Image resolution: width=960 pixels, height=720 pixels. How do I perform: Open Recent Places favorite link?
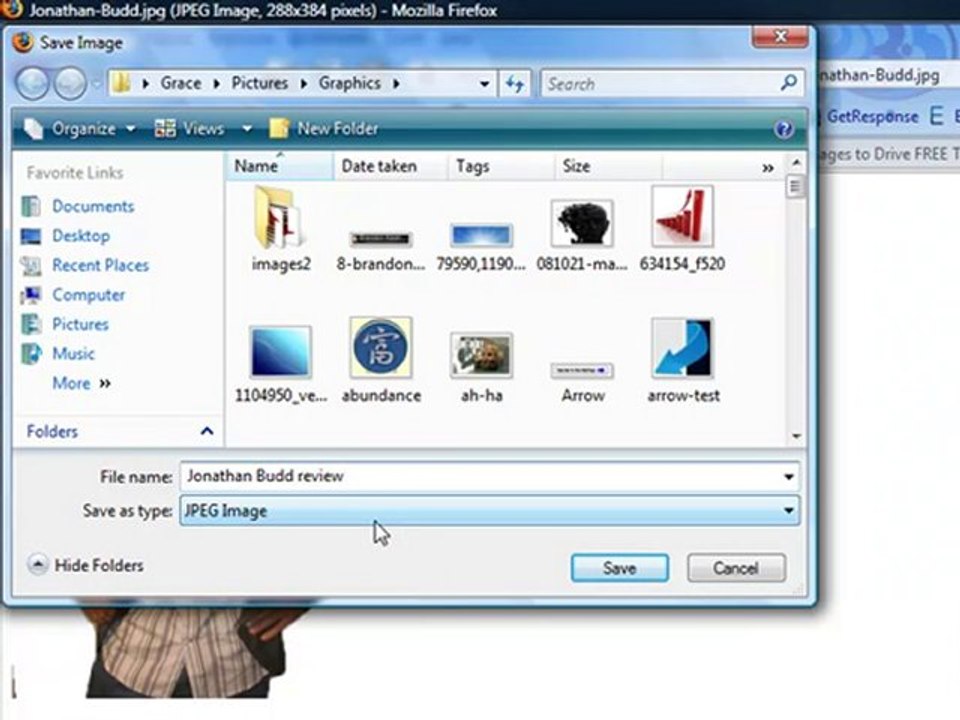pyautogui.click(x=100, y=265)
